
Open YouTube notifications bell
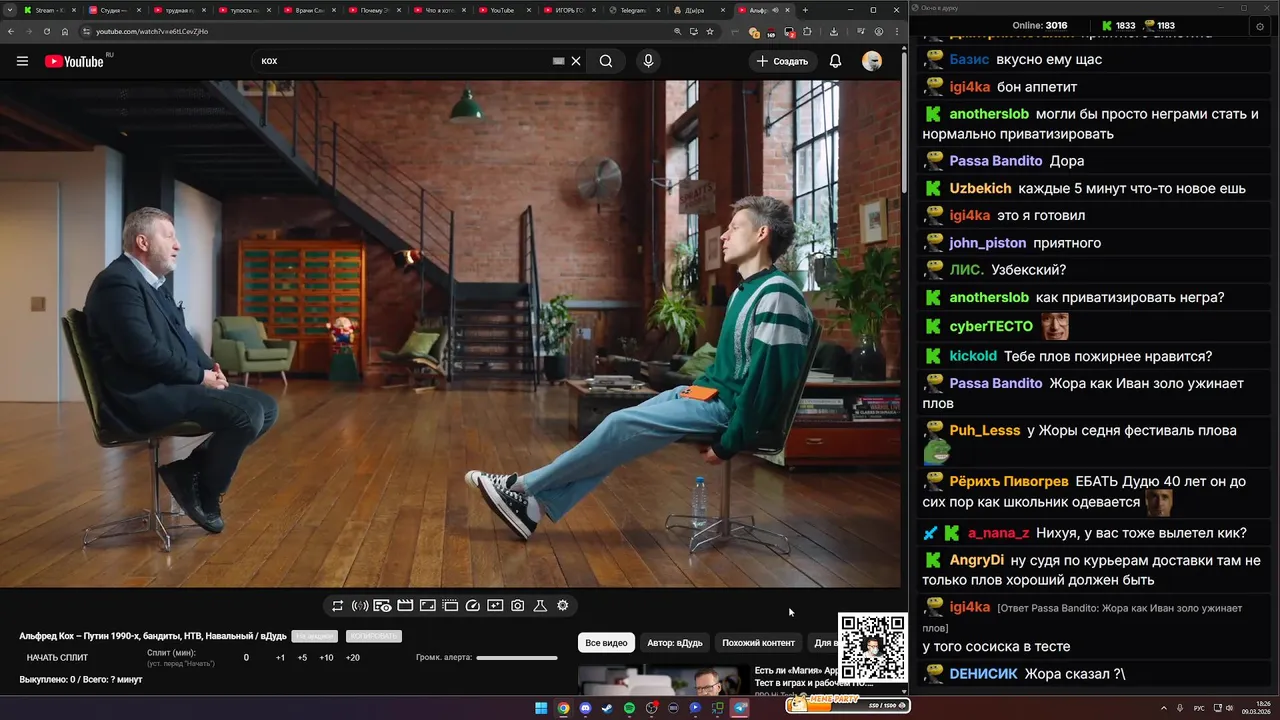835,61
